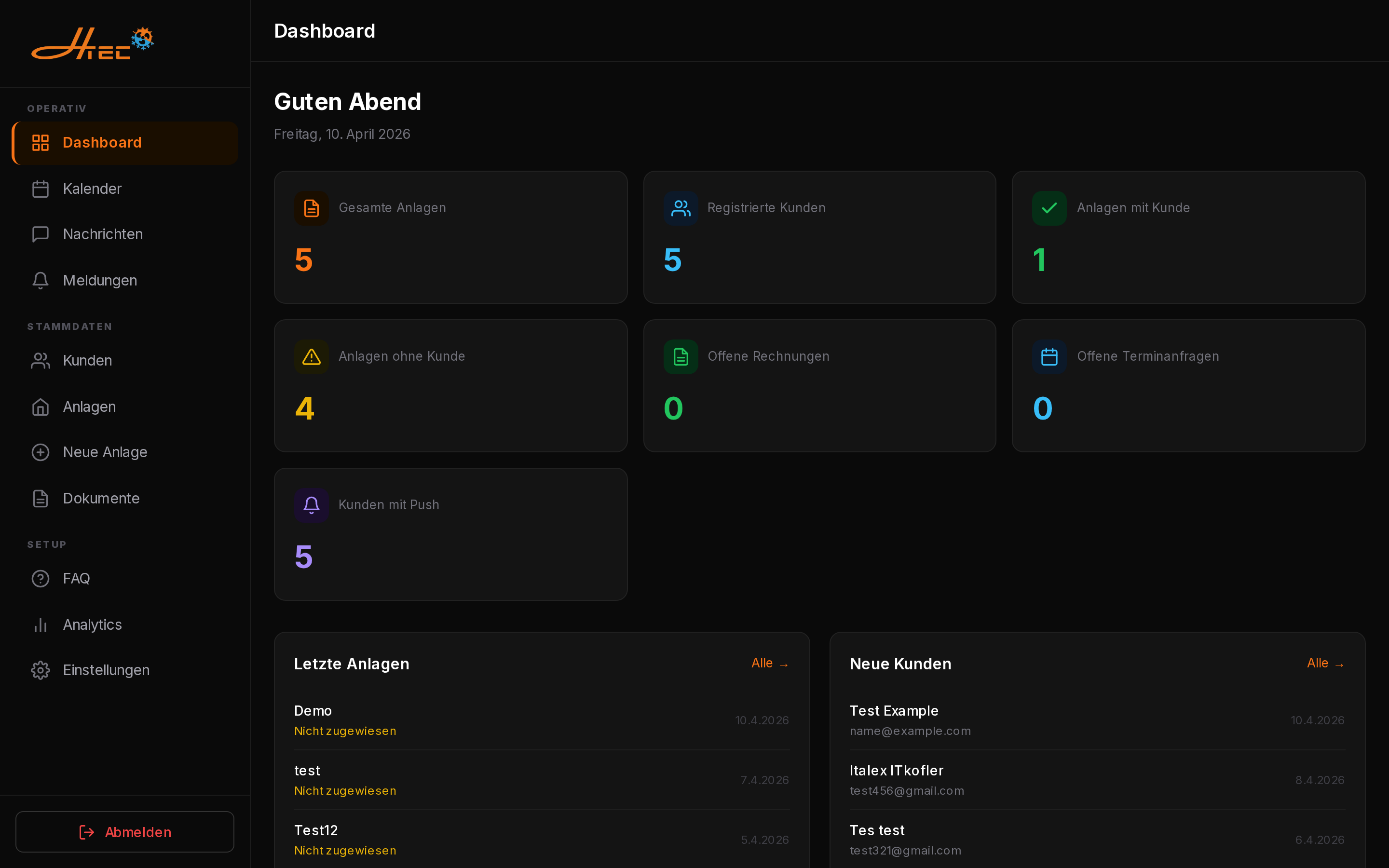Click Tes test in Neue Kunden

(x=876, y=830)
